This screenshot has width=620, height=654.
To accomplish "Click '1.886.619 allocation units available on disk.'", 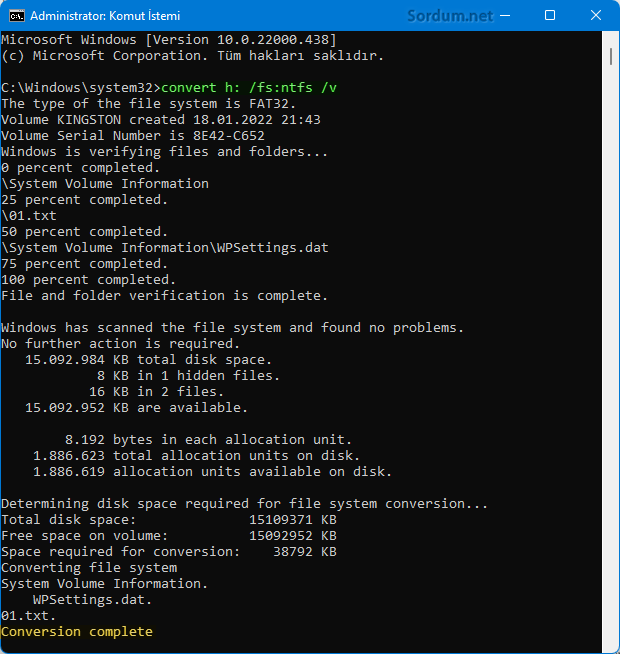I will (x=212, y=472).
